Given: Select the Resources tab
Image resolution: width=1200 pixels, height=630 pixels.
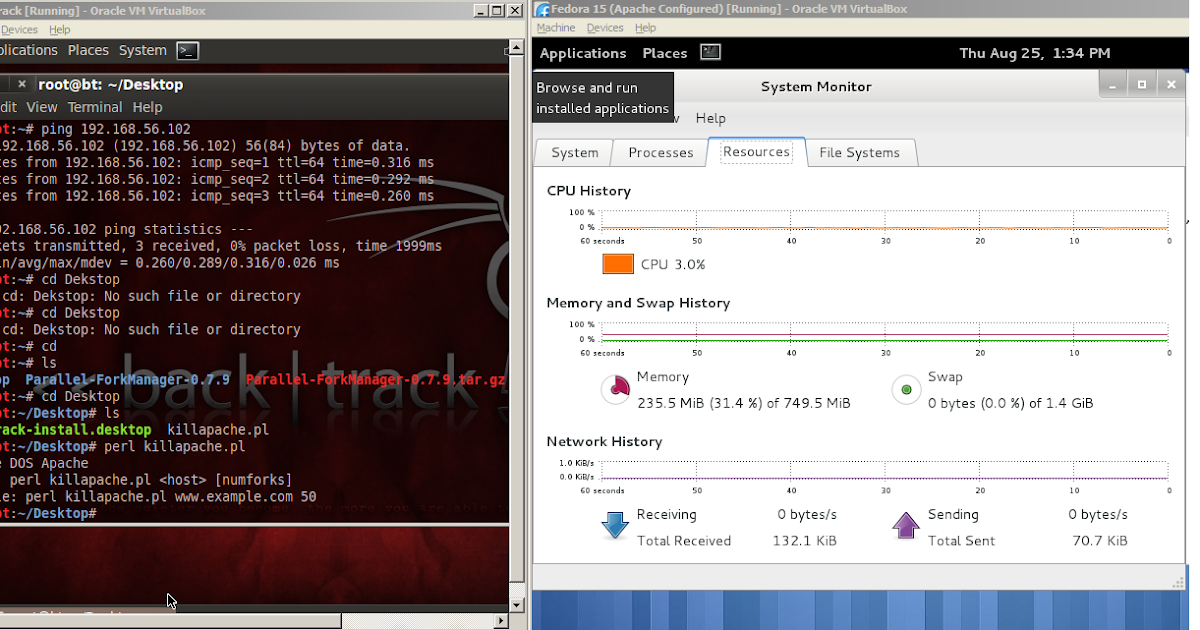Looking at the screenshot, I should [x=756, y=152].
